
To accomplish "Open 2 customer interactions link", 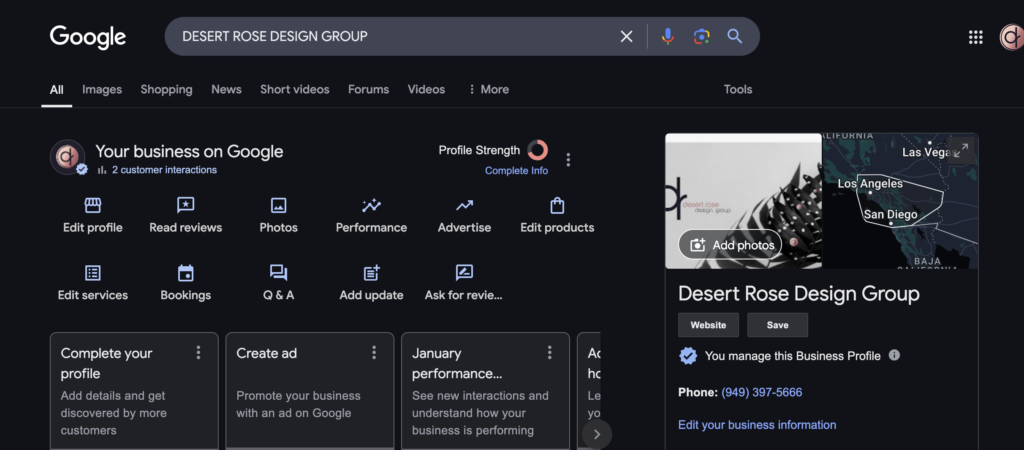I will click(164, 170).
